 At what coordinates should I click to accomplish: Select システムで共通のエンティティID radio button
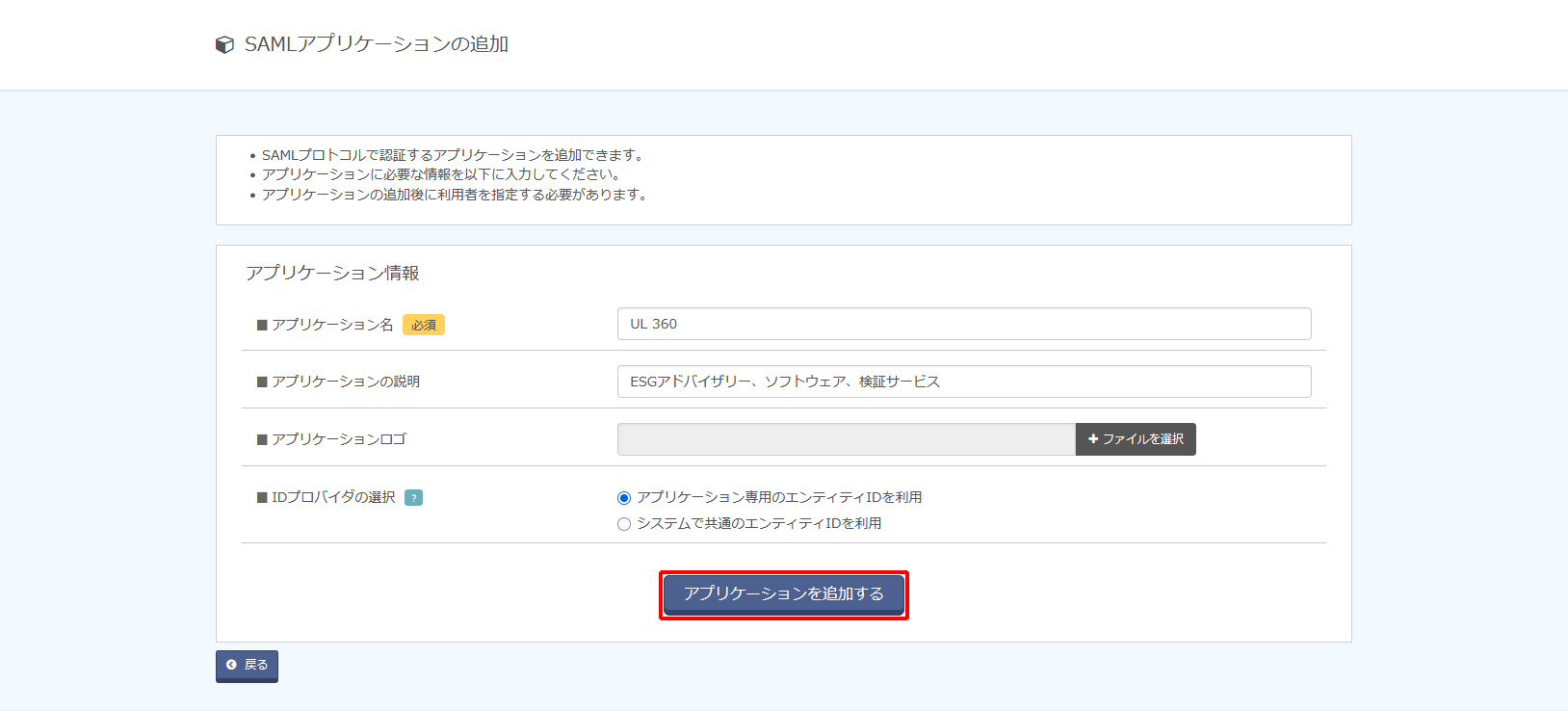624,524
